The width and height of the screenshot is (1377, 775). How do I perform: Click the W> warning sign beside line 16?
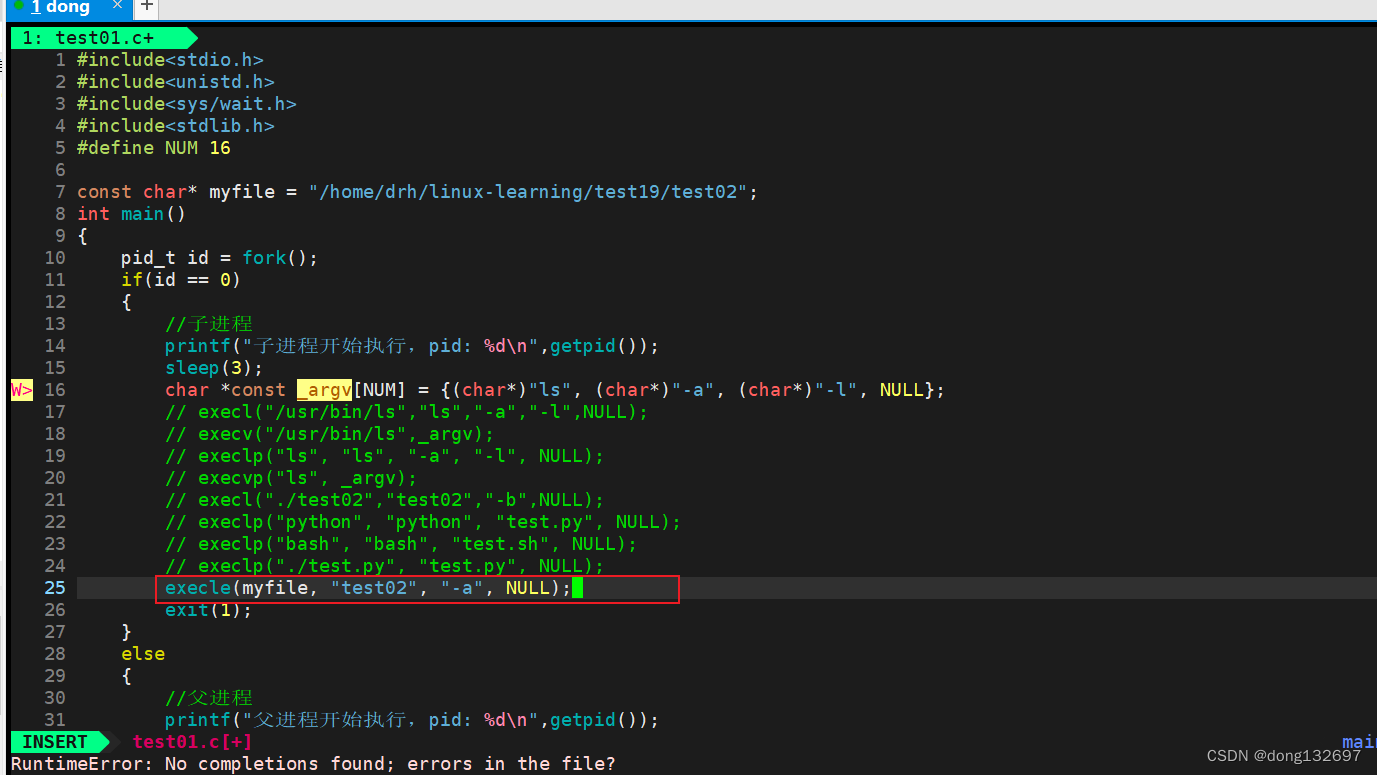click(x=22, y=390)
